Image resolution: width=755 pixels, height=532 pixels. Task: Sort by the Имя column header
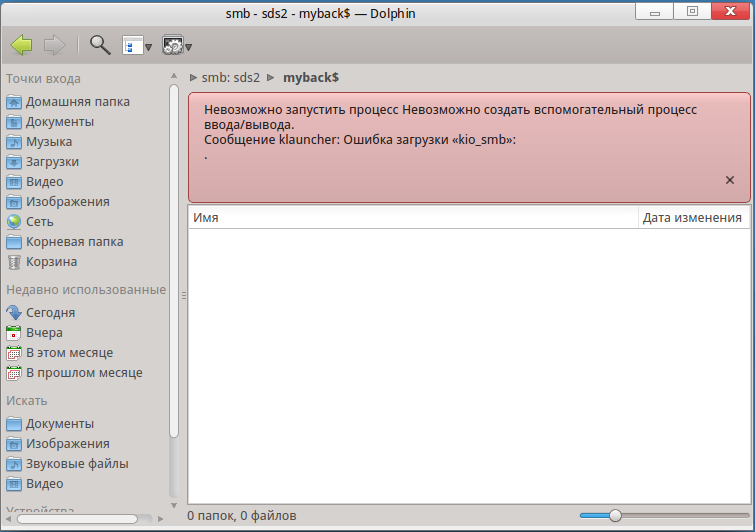coord(413,218)
